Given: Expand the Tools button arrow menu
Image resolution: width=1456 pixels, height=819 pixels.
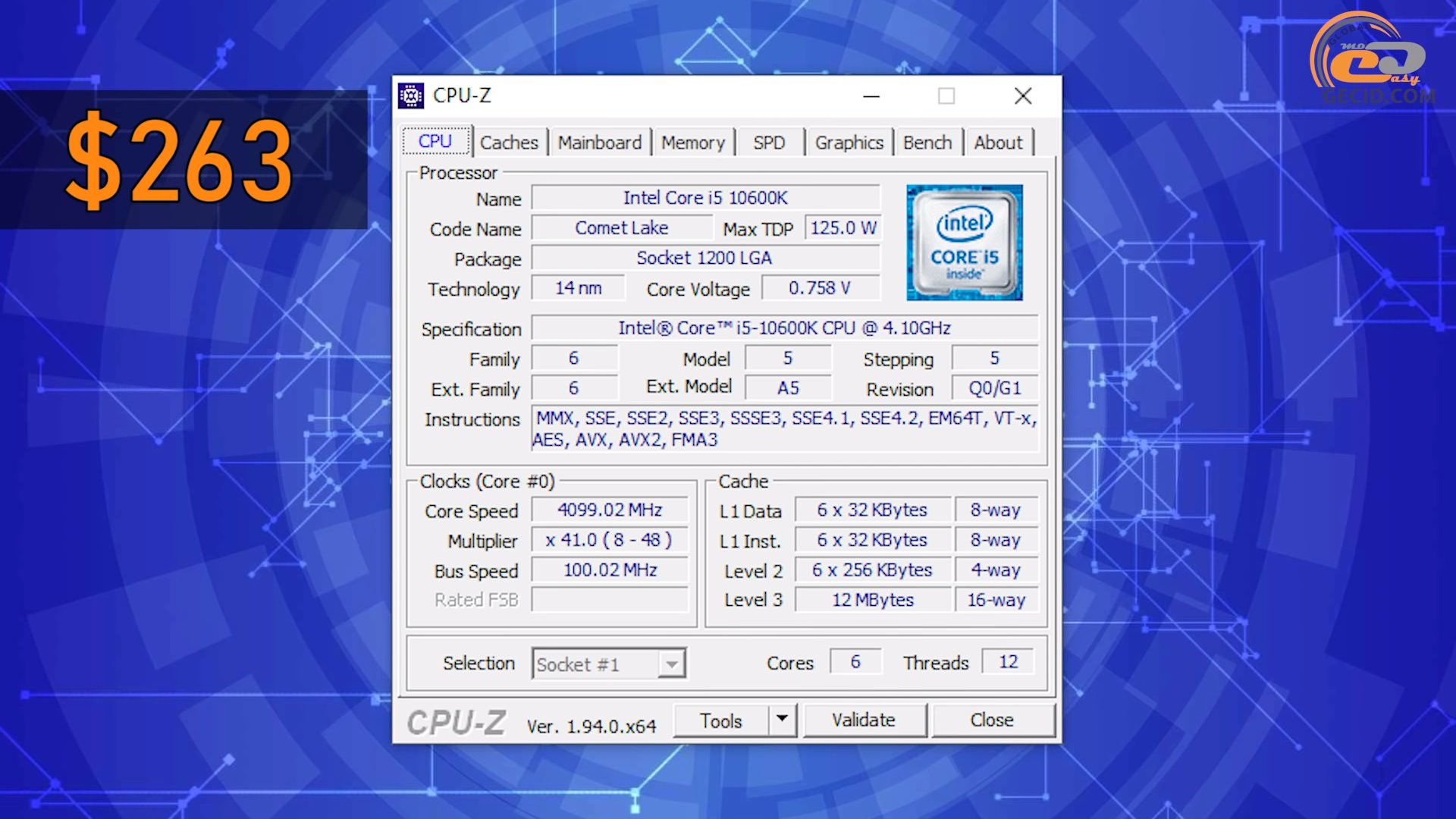Looking at the screenshot, I should (783, 719).
